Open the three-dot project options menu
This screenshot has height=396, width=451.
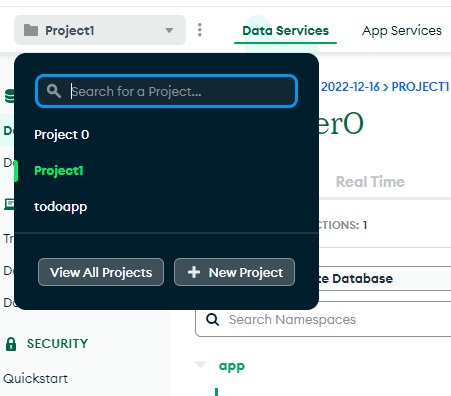(x=200, y=30)
